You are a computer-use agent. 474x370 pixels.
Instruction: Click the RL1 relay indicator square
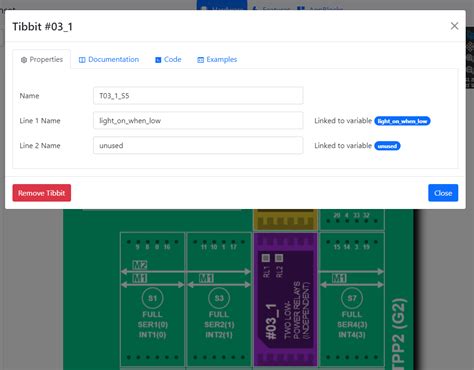(266, 258)
